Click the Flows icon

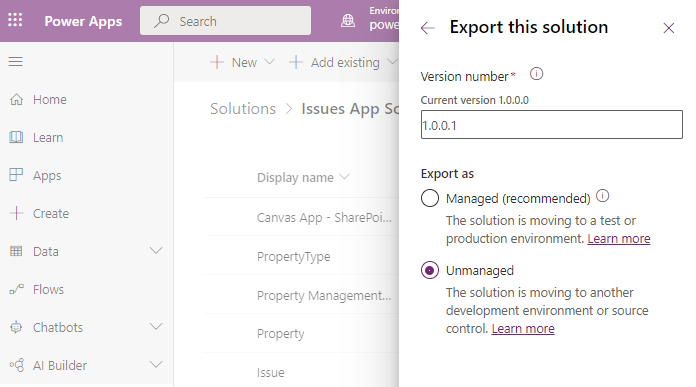(16, 289)
